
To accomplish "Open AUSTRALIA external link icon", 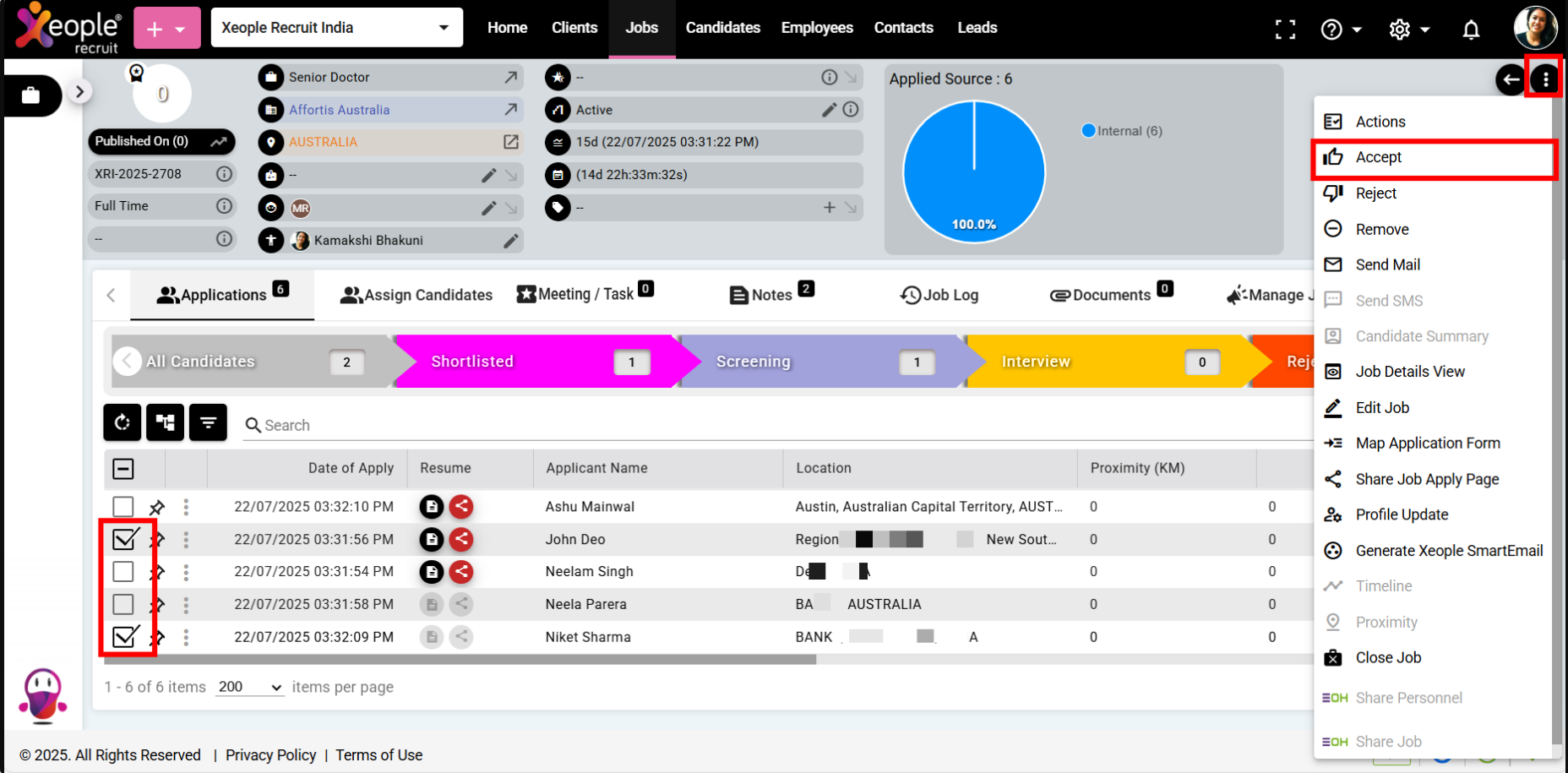I will (x=510, y=142).
